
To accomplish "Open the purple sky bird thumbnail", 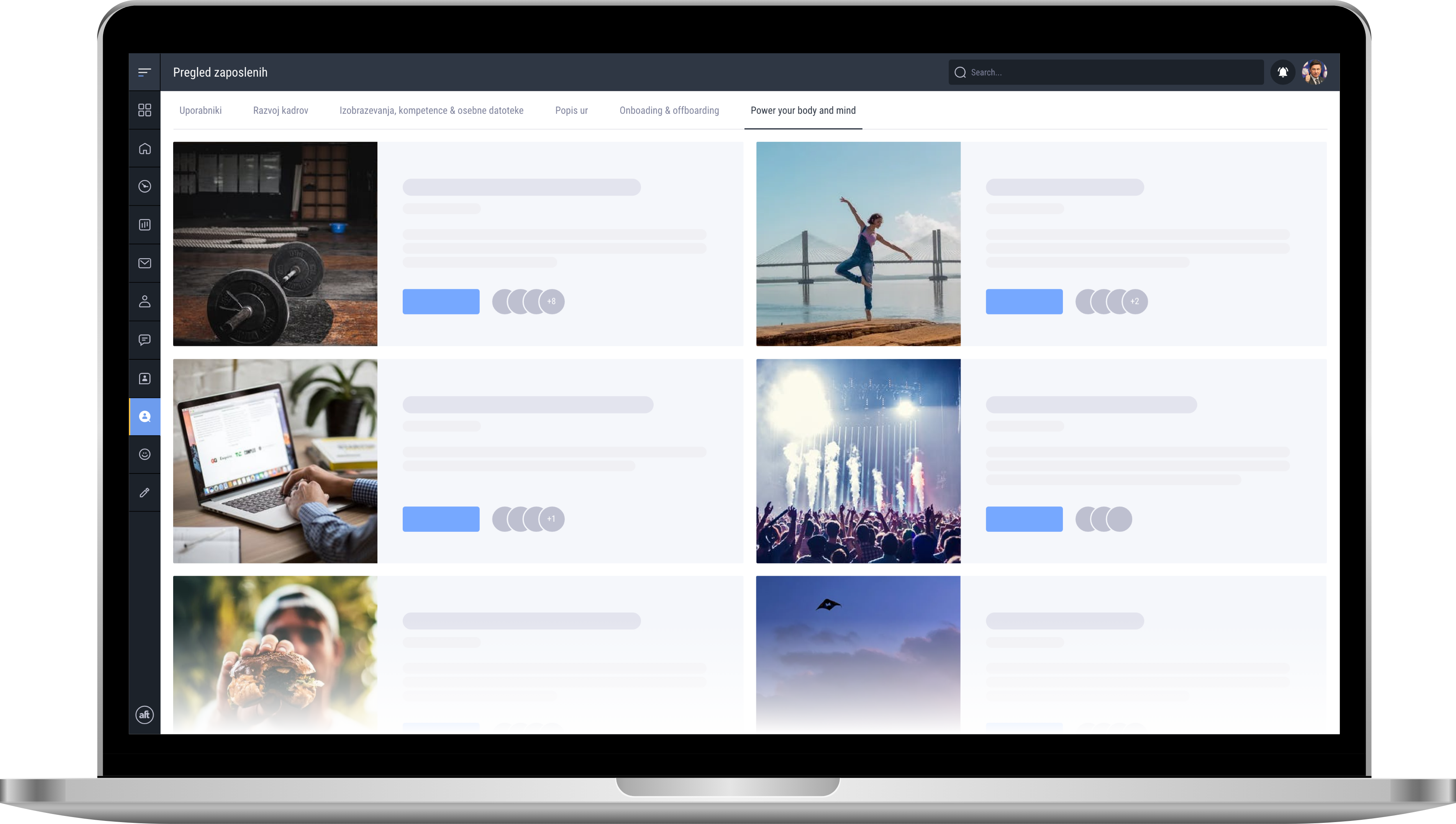I will (858, 655).
